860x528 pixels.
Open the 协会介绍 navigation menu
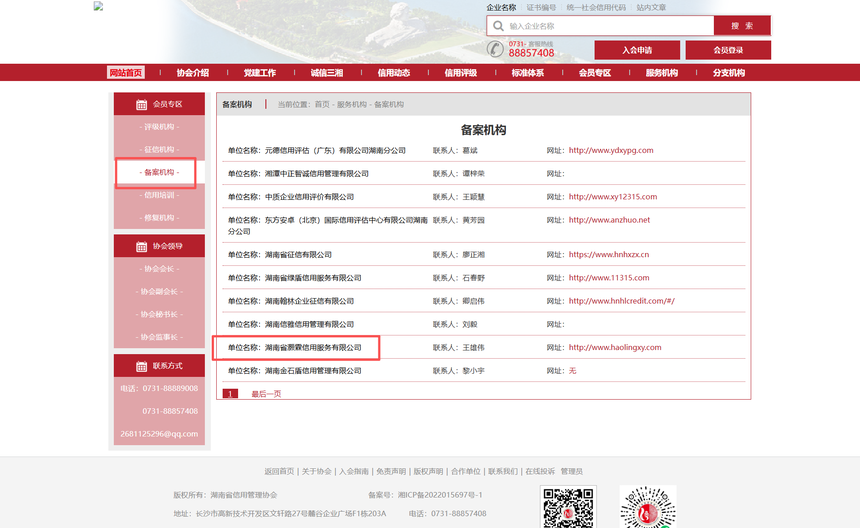tap(192, 73)
